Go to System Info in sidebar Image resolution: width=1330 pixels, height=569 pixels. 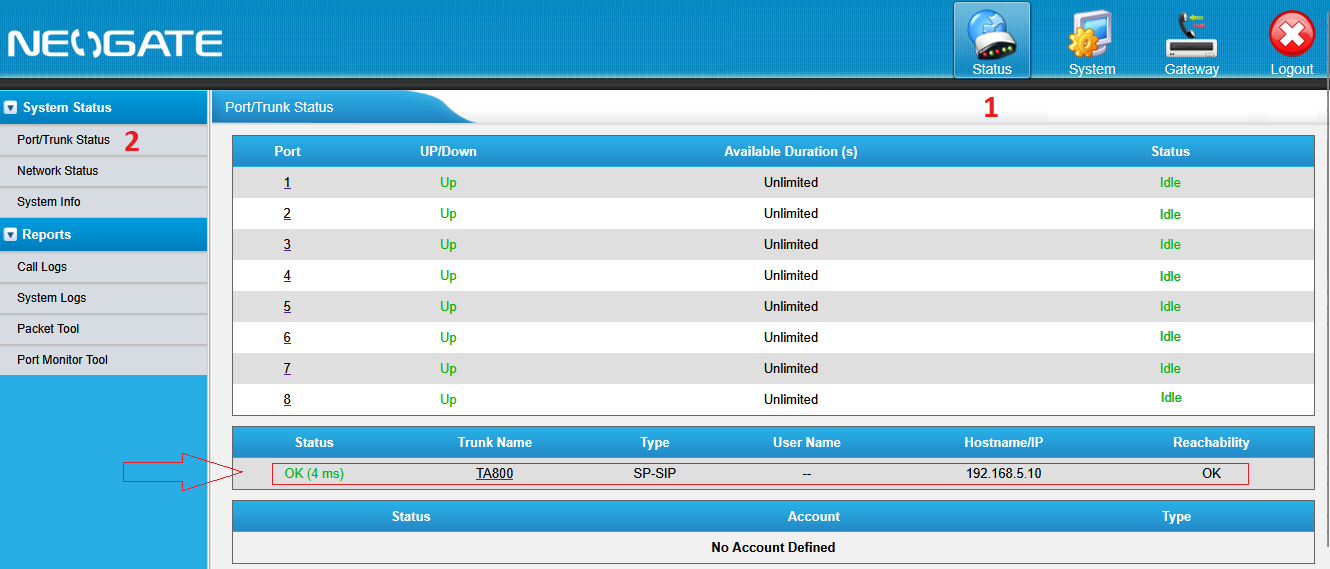pos(49,202)
